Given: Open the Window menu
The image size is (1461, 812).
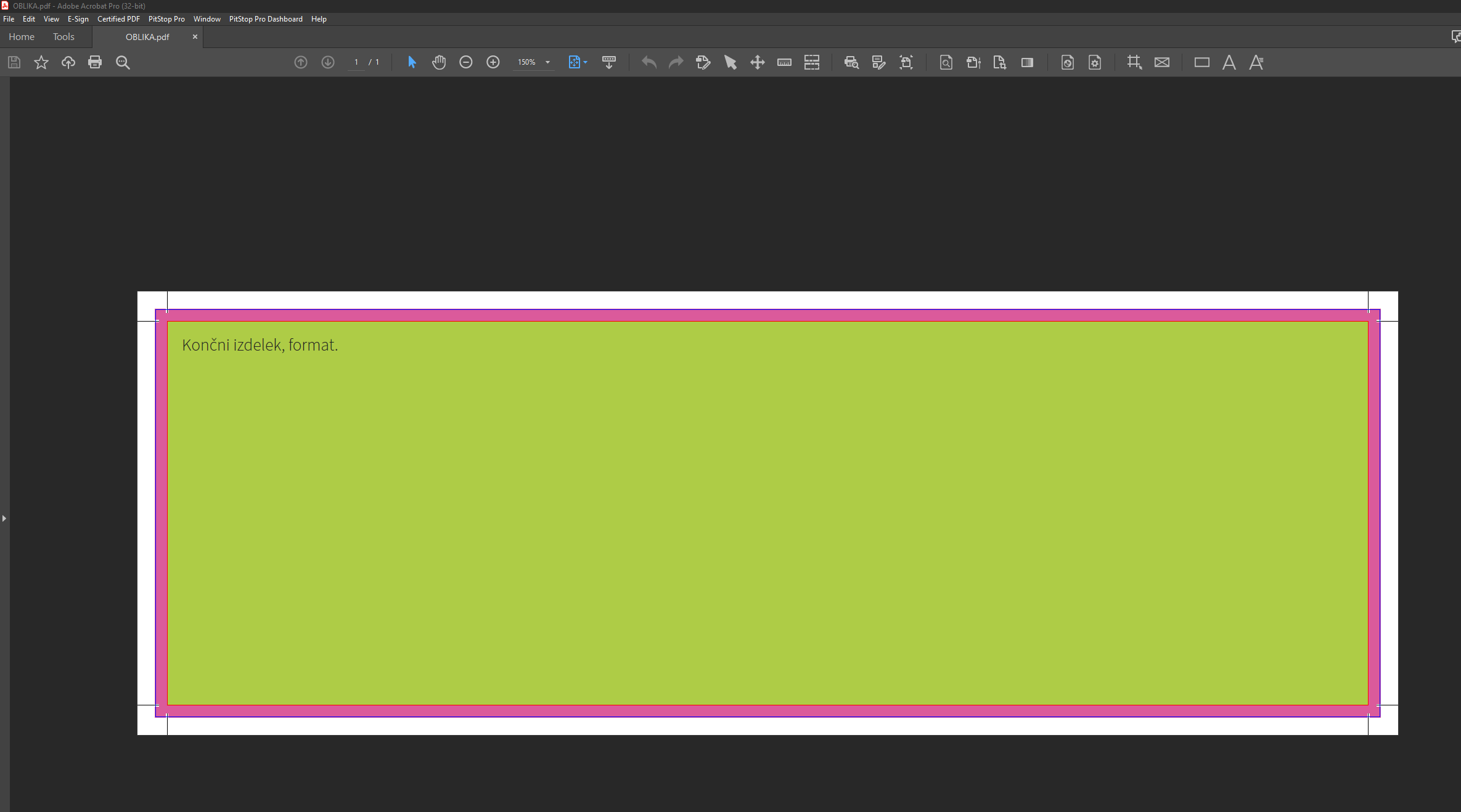Looking at the screenshot, I should point(207,19).
